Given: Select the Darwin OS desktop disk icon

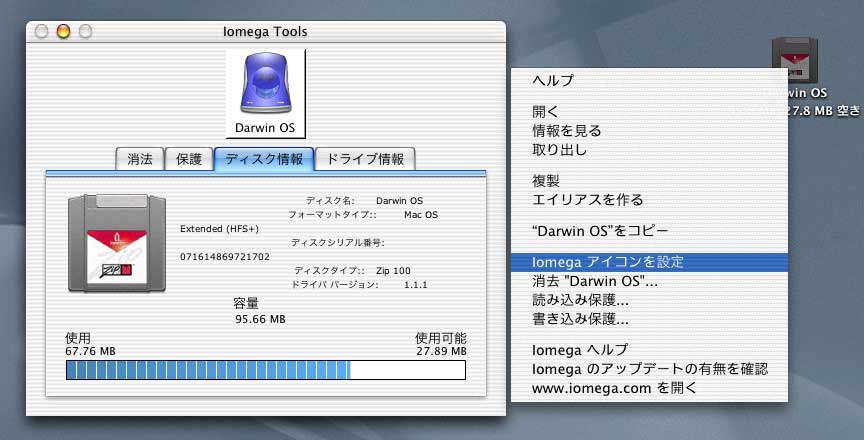Looking at the screenshot, I should (x=794, y=60).
